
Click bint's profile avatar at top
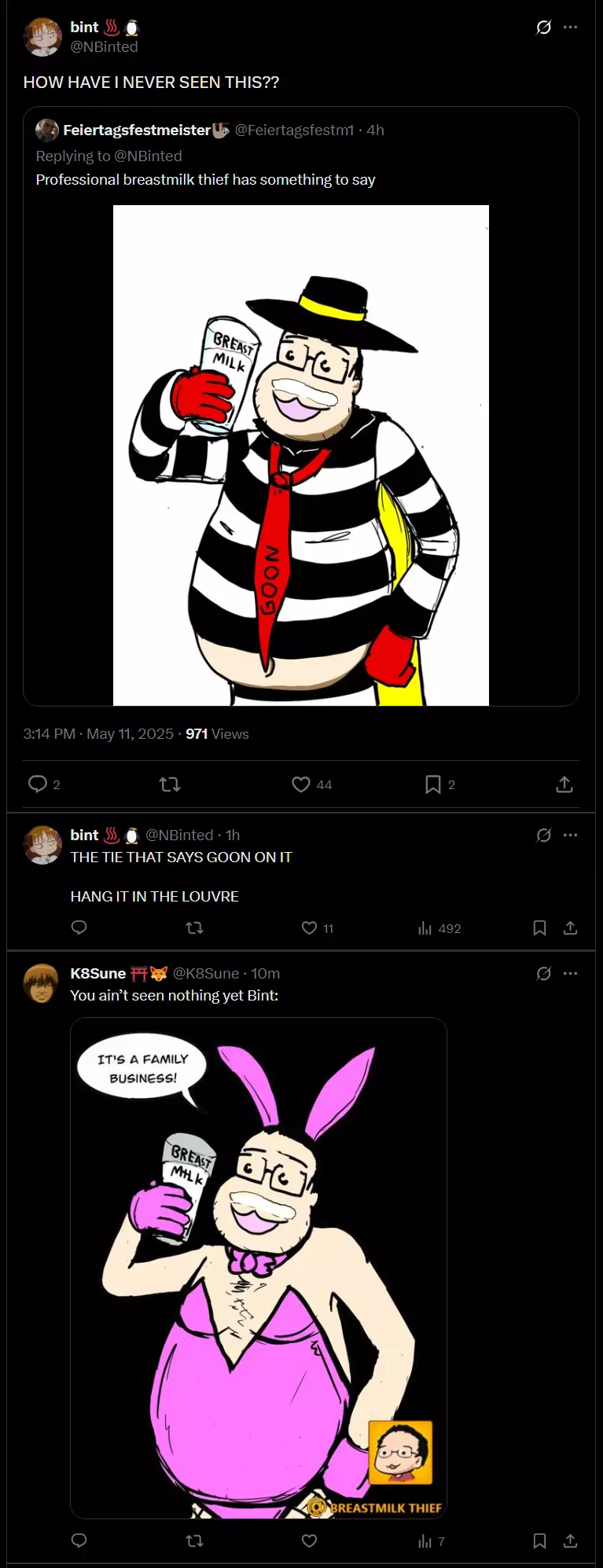tap(42, 37)
